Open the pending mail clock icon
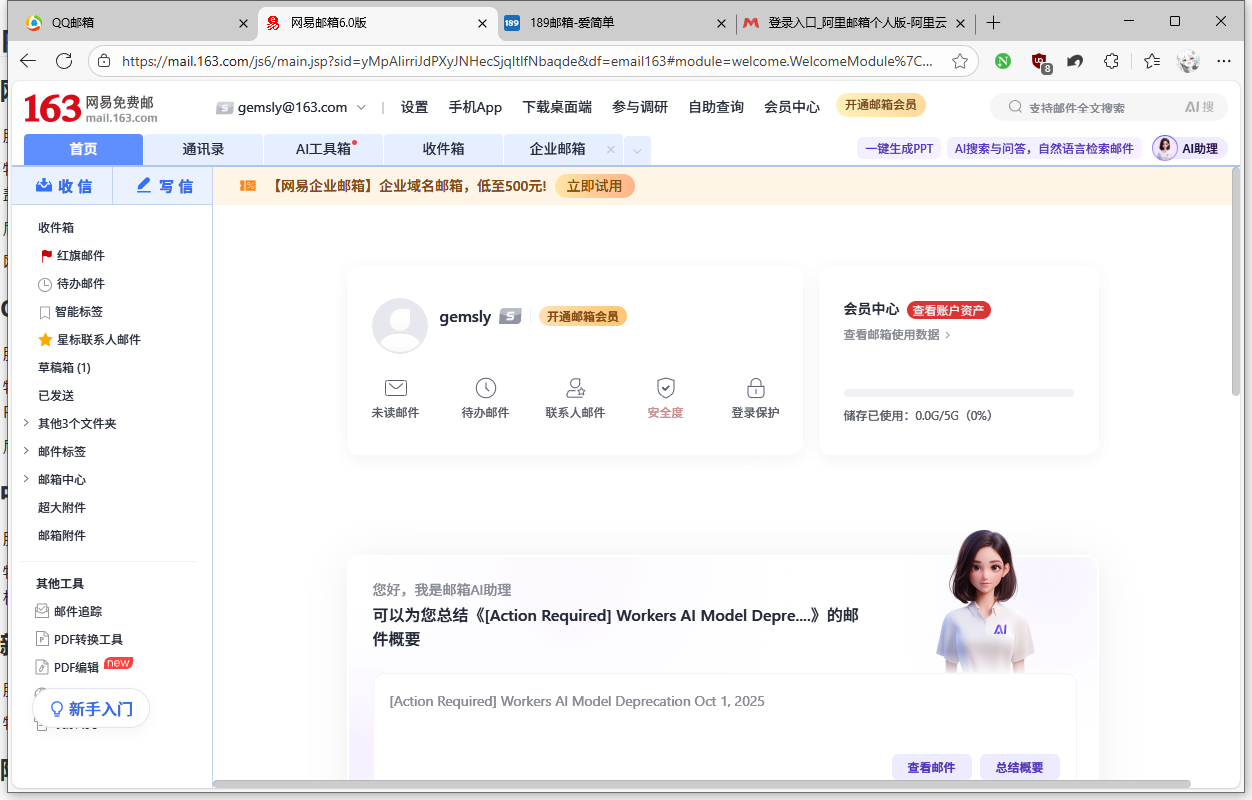The height and width of the screenshot is (800, 1252). point(485,388)
